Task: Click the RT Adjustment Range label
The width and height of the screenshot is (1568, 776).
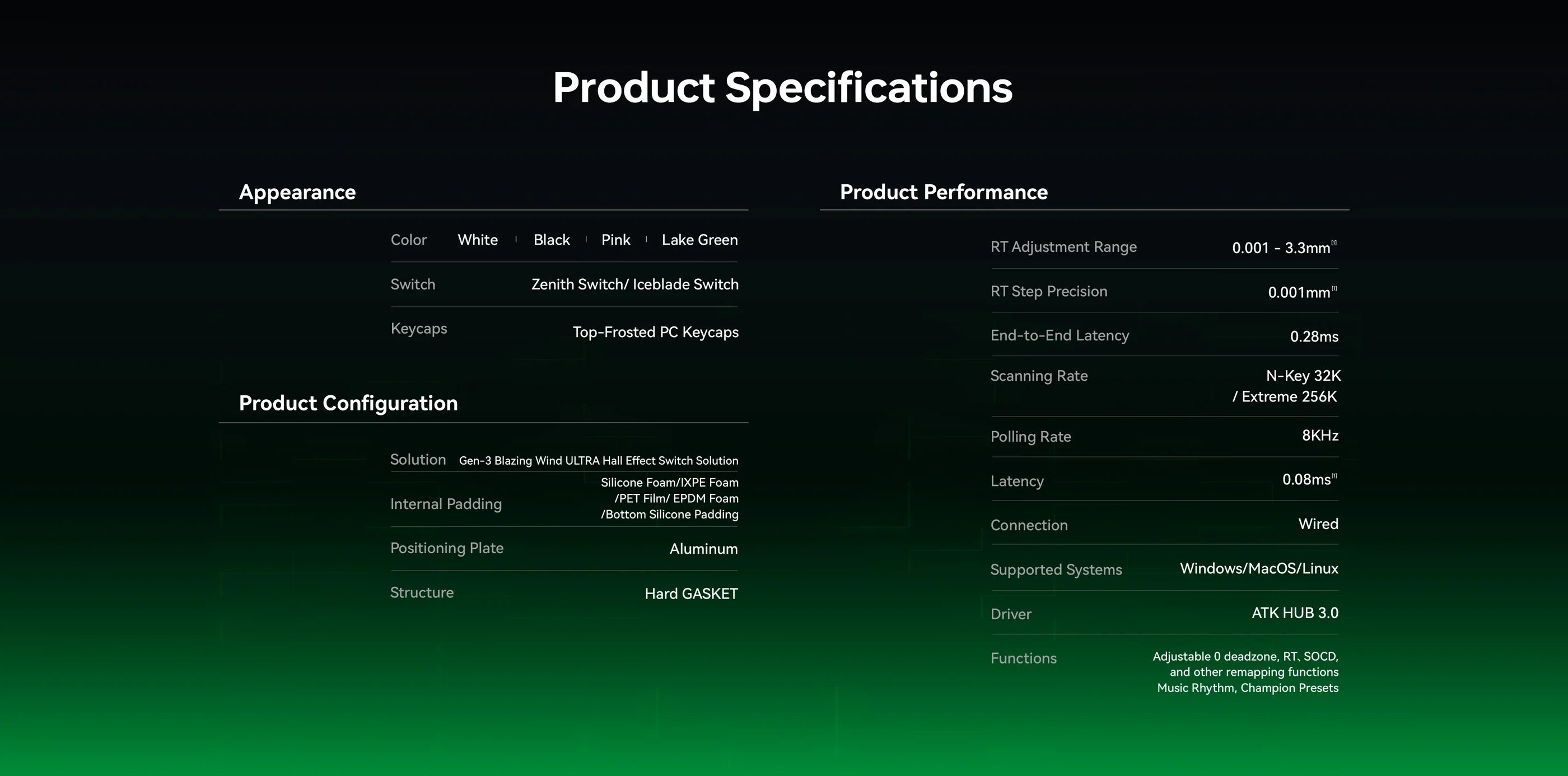Action: 1063,247
